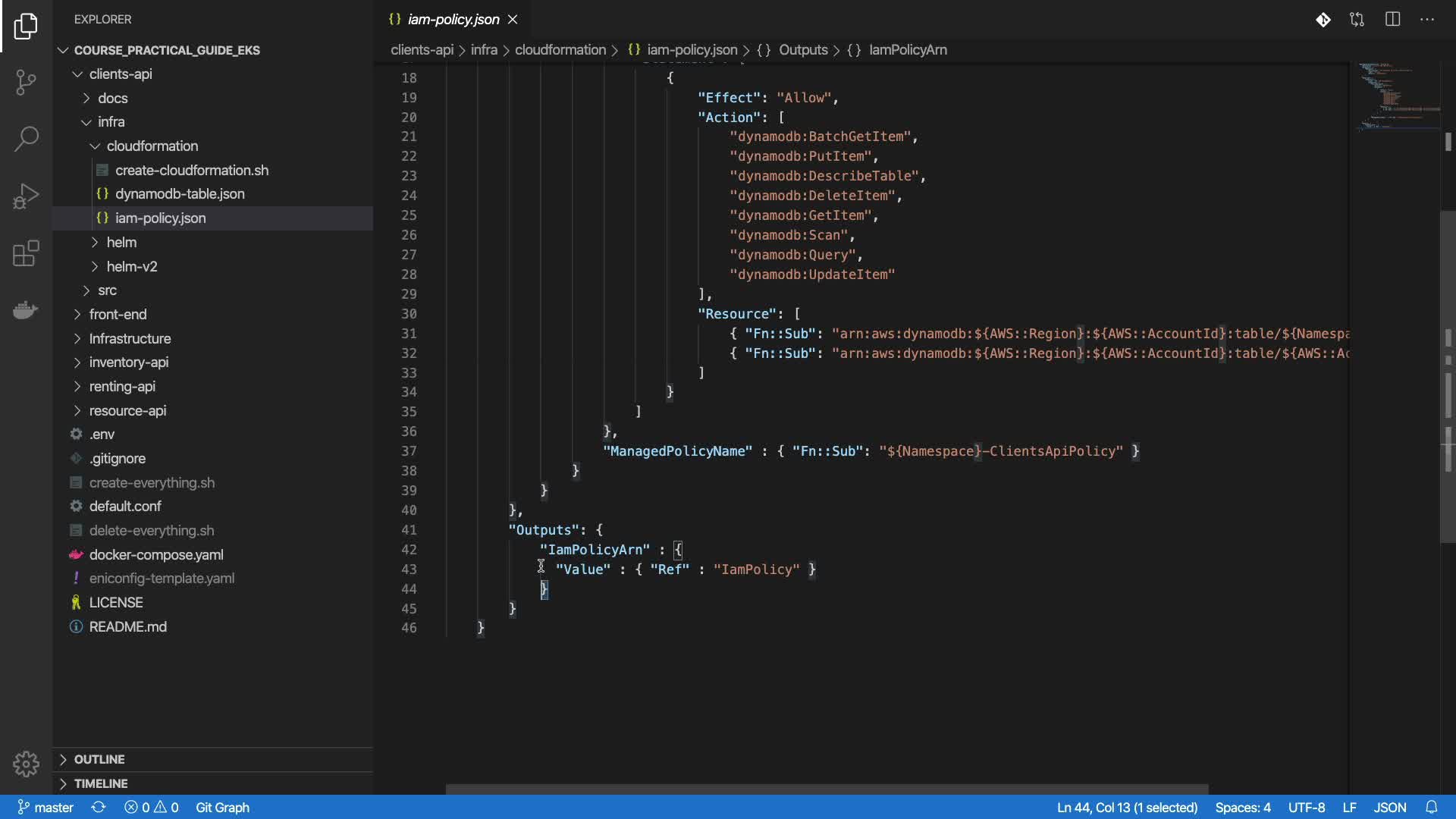The height and width of the screenshot is (819, 1456).
Task: Click the master branch in status bar
Action: pos(45,808)
